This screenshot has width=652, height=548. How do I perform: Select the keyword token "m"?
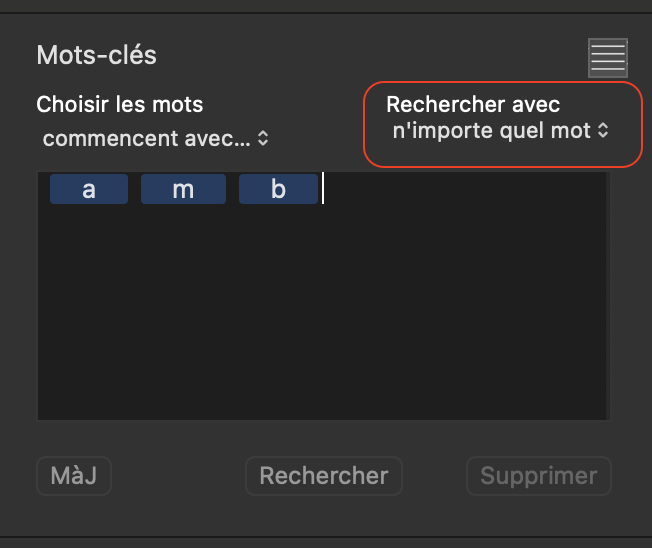tap(183, 189)
